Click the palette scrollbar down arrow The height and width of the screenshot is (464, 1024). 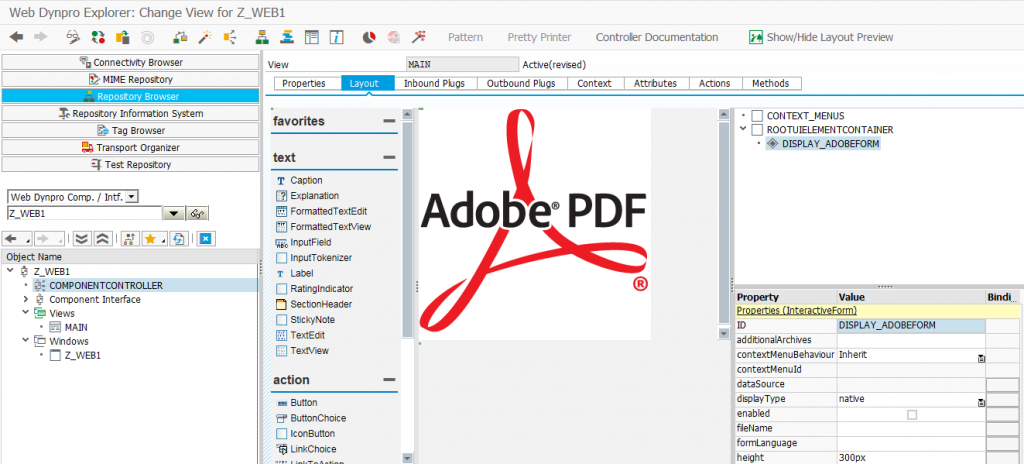pos(407,458)
